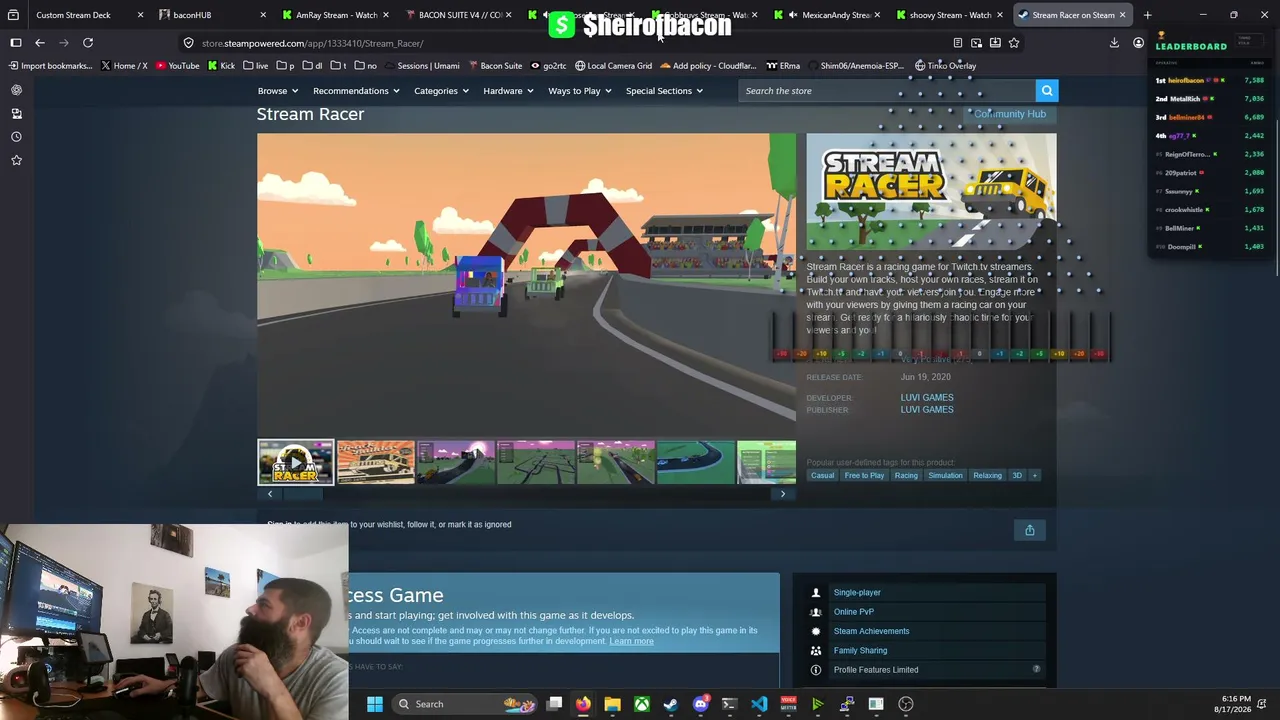Open the Single-player feature link

[857, 593]
